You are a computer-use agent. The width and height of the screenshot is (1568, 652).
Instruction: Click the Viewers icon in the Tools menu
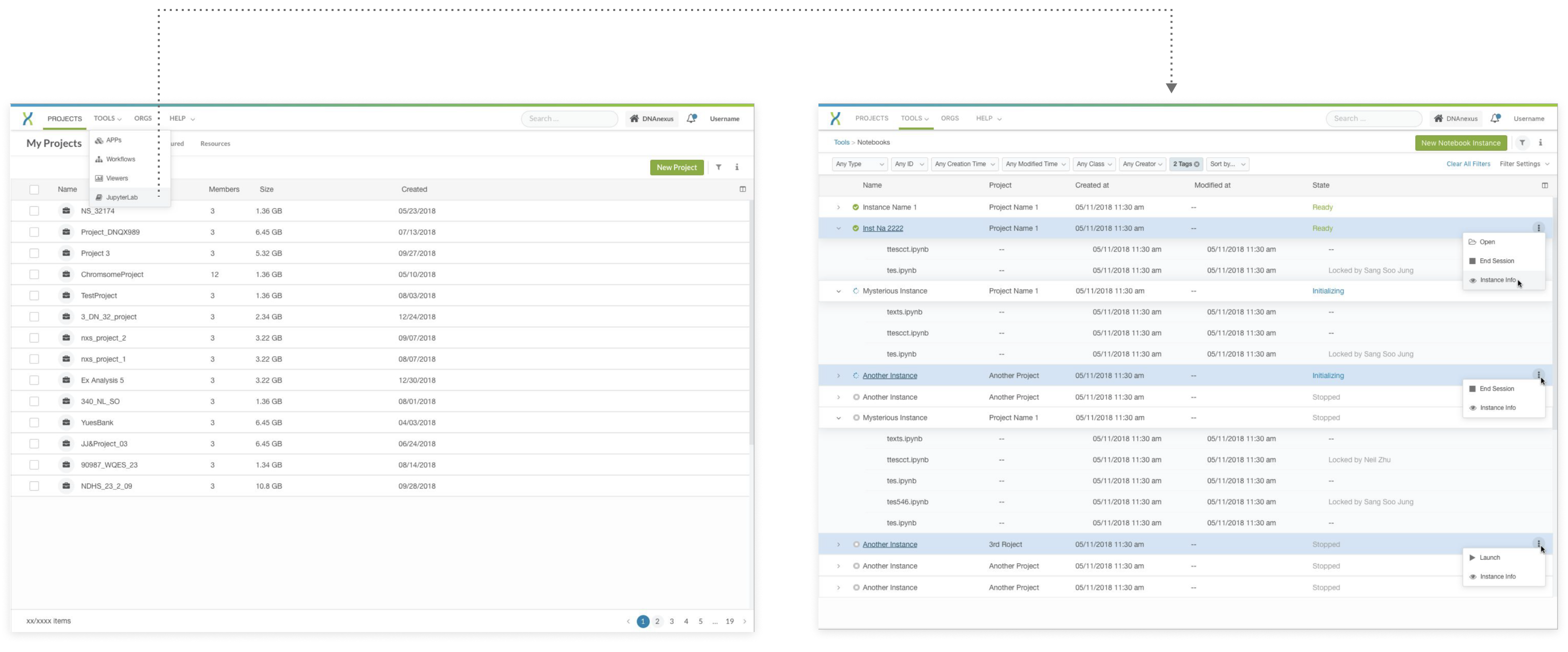click(x=99, y=178)
